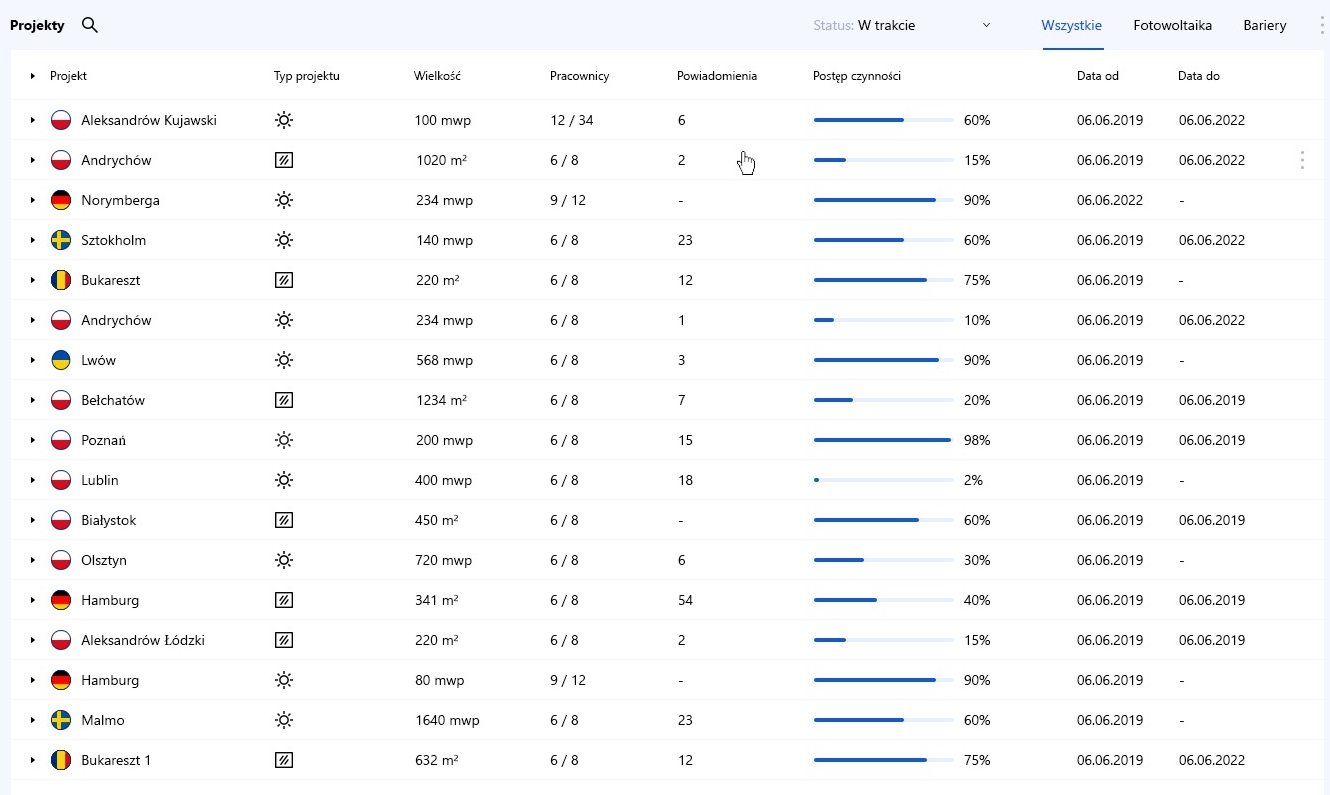Click notification count 54 in Hamburg row
This screenshot has width=1330, height=795.
tap(685, 600)
